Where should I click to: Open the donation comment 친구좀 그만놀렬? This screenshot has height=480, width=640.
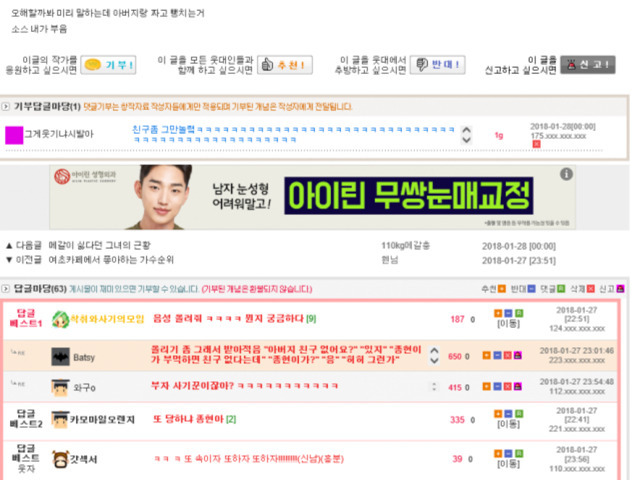tap(293, 134)
